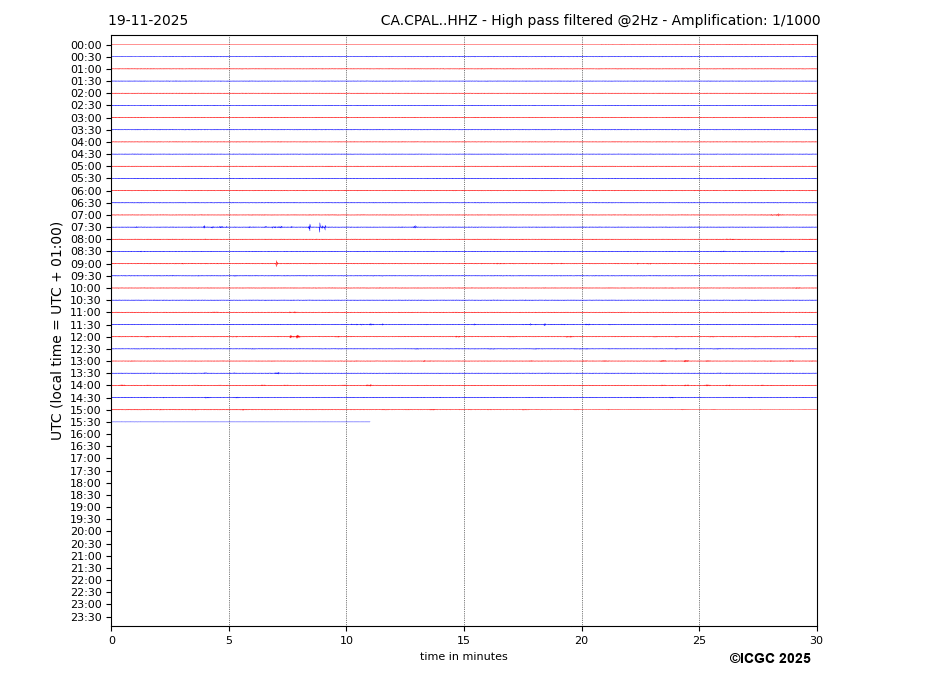
Task: Select the 23:30 time row label
Action: pyautogui.click(x=86, y=617)
